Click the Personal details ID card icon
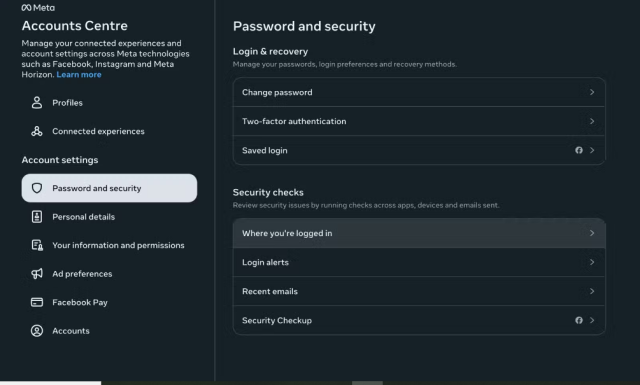Viewport: 640px width, 385px height. pos(37,216)
